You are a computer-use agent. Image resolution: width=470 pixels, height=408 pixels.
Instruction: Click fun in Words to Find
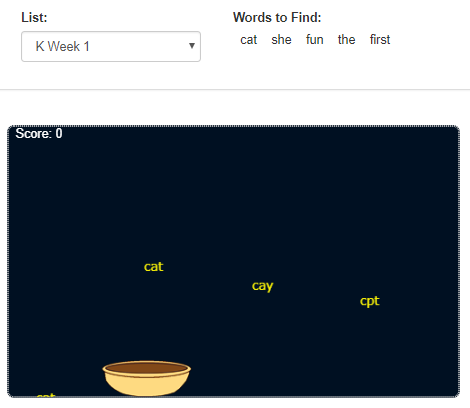tap(315, 40)
